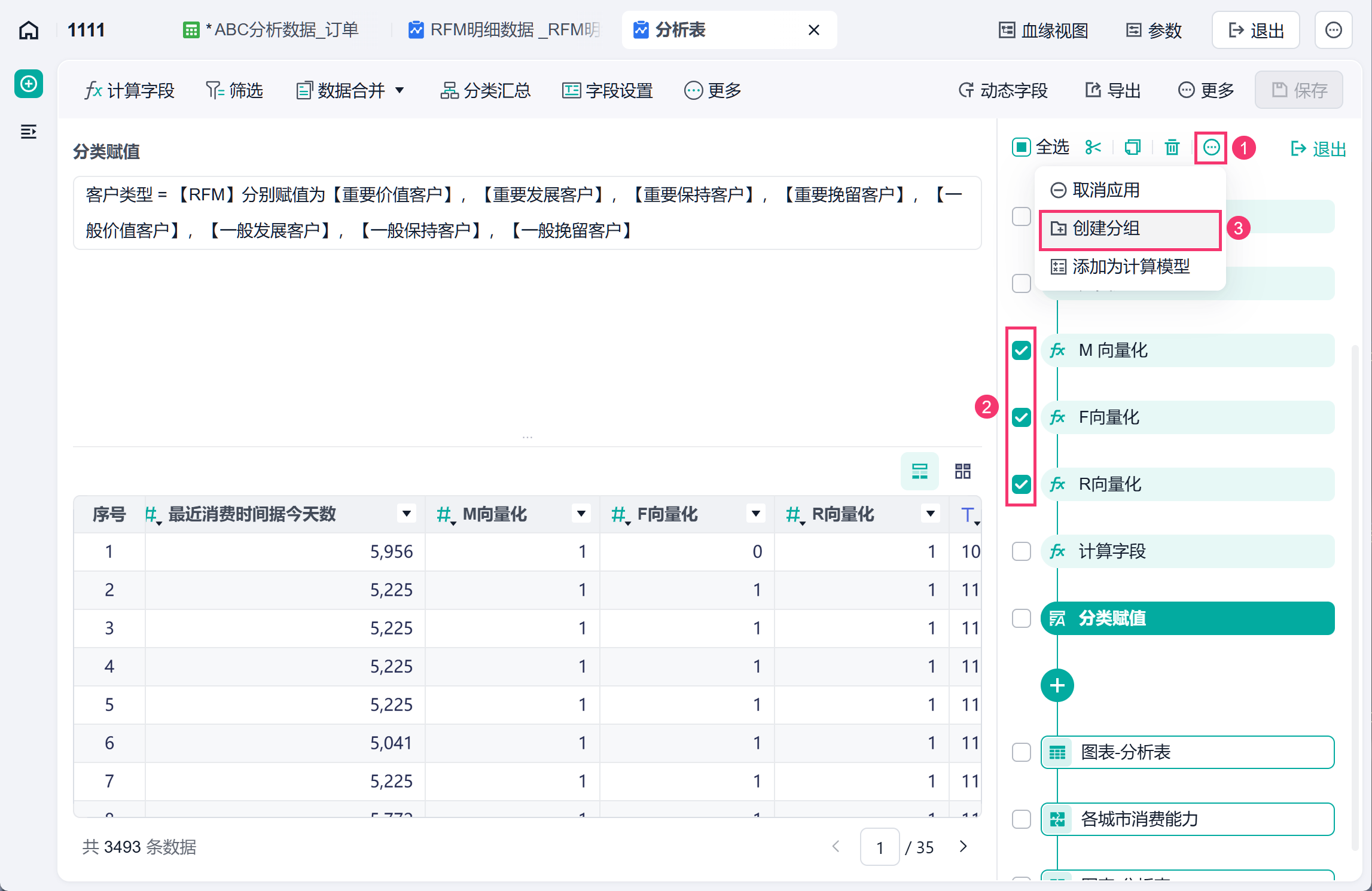The image size is (1372, 891).
Task: Click the page number input field
Action: (x=880, y=847)
